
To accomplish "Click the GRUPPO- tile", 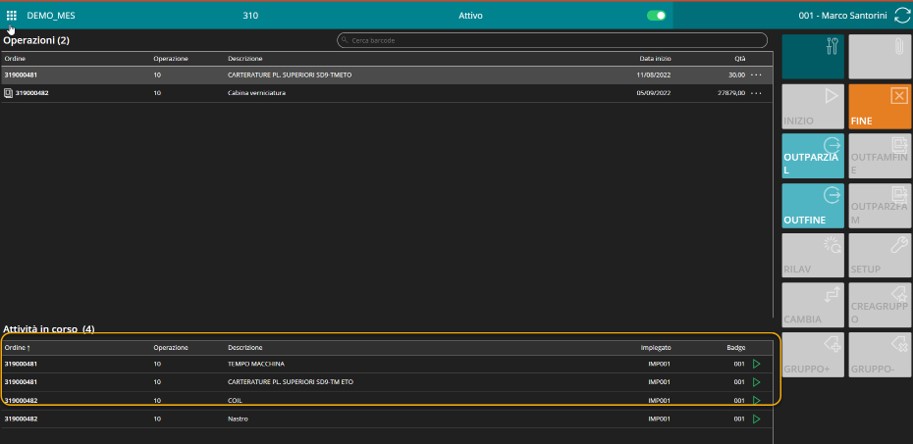I will click(880, 354).
